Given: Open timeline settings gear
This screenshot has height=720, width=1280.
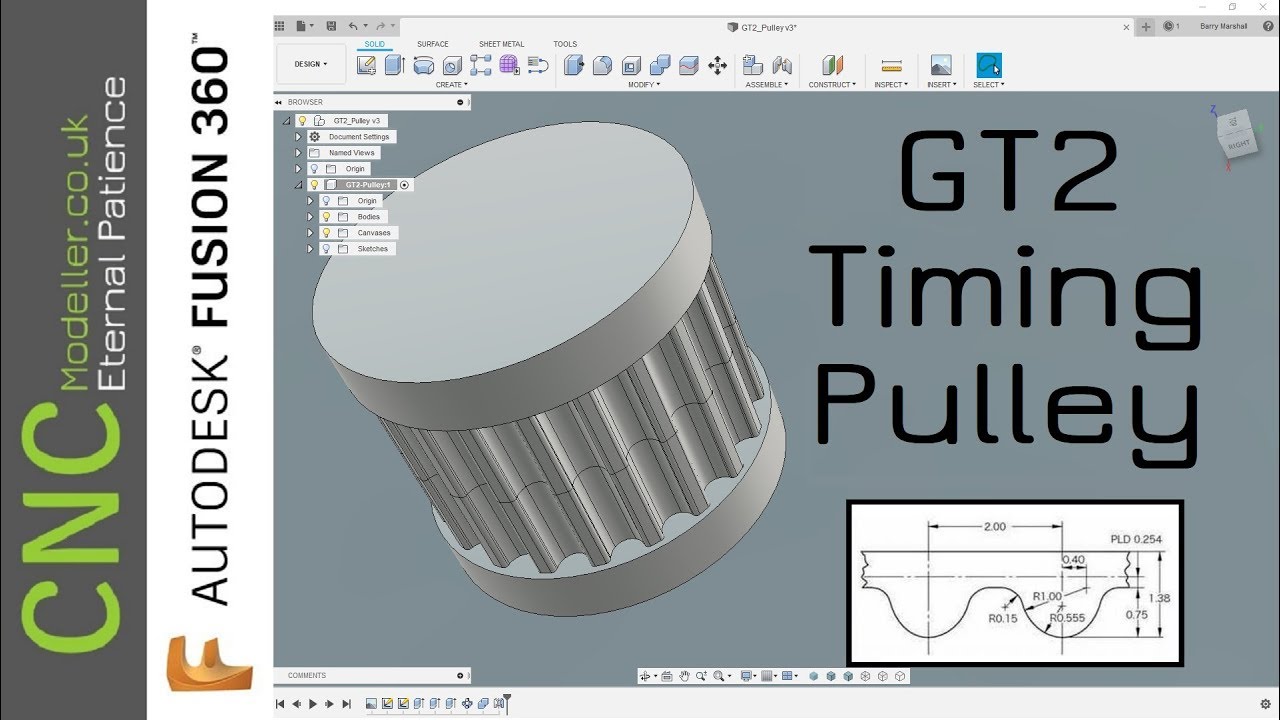Looking at the screenshot, I should 1267,704.
